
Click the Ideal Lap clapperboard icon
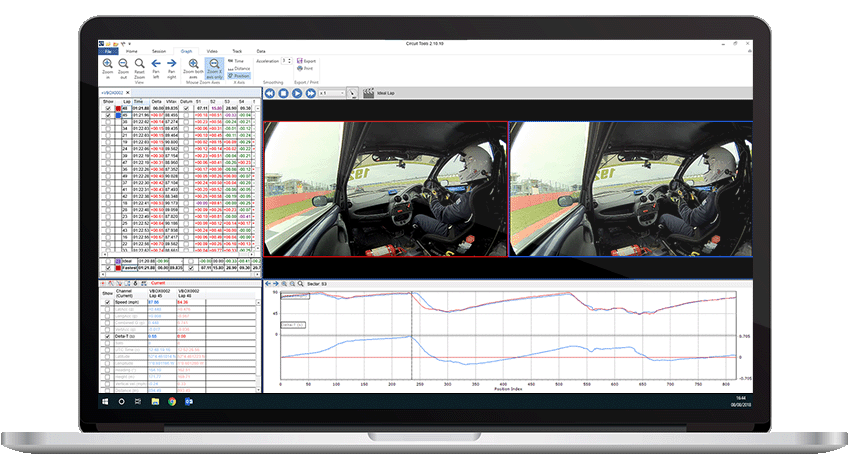click(x=366, y=93)
